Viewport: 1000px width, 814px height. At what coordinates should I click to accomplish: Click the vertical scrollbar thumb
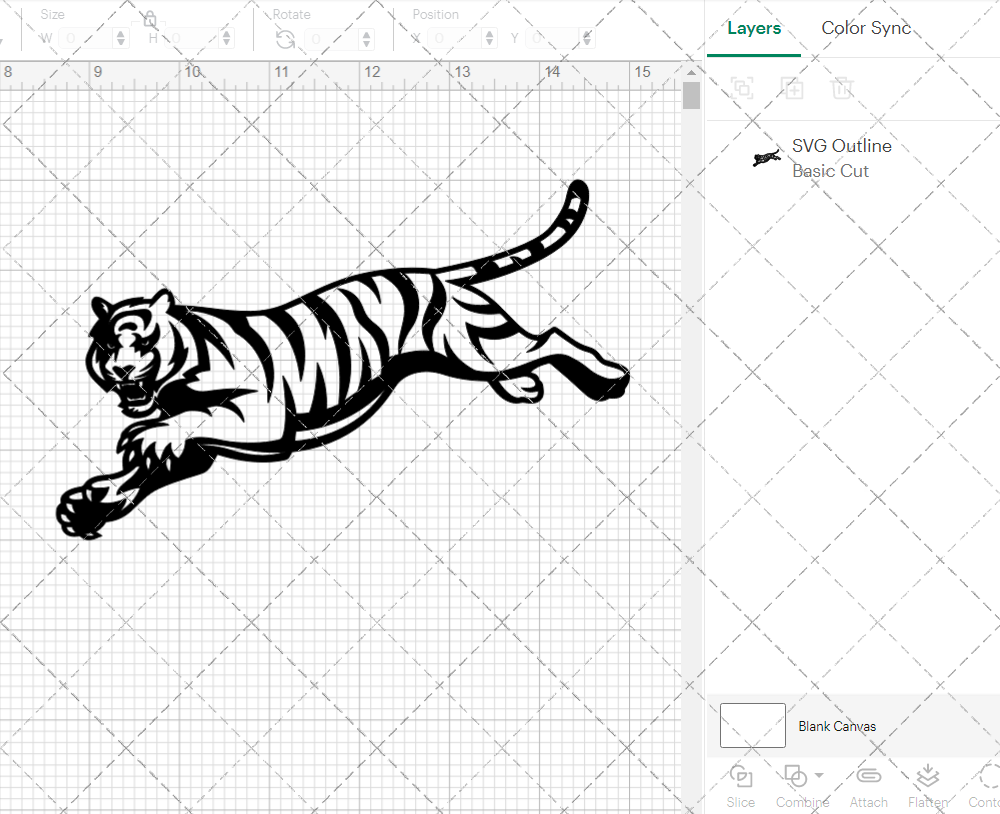point(691,96)
